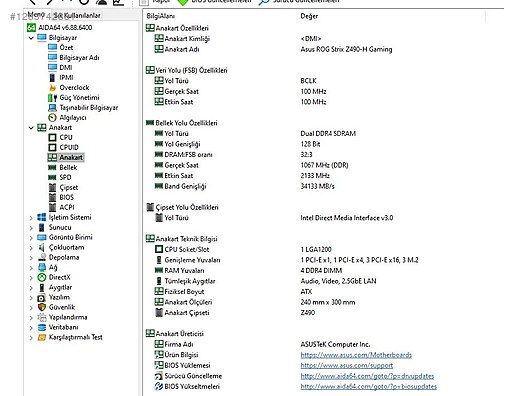This screenshot has width=528, height=396.
Task: Sort by the BilgiAlanı column header
Action: tap(220, 16)
